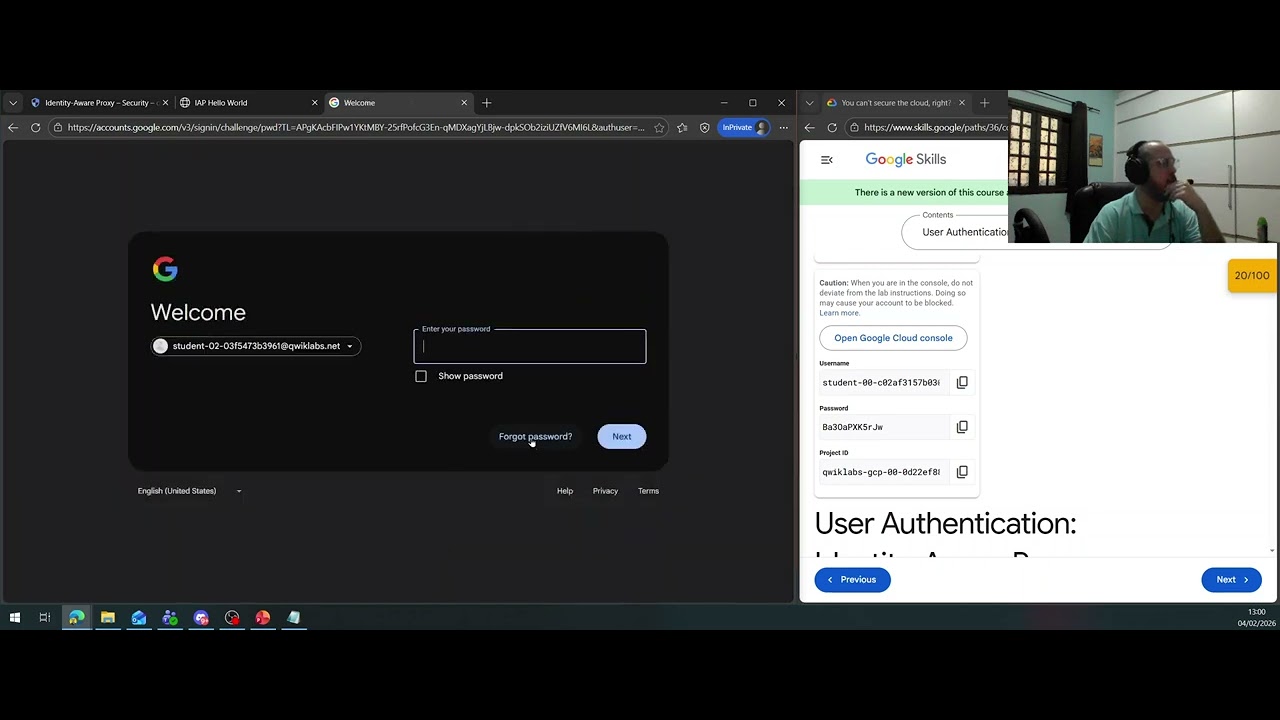Go back in the left Edge window
Viewport: 1280px width, 720px height.
click(x=13, y=127)
